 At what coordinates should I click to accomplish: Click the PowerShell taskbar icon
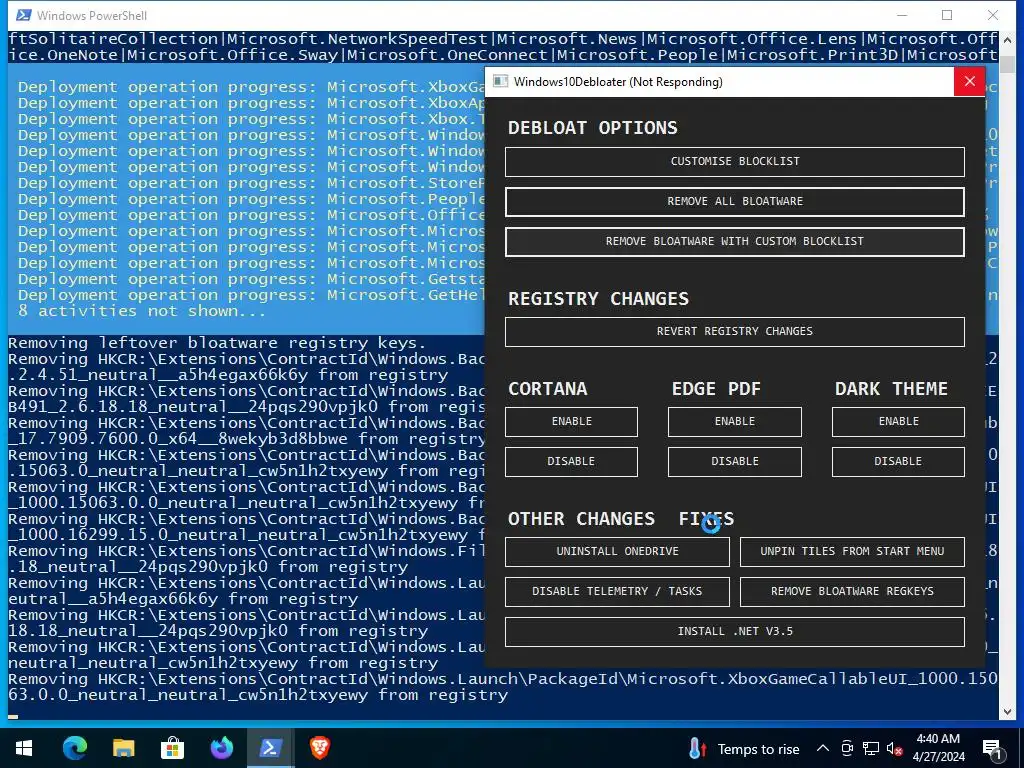click(270, 748)
